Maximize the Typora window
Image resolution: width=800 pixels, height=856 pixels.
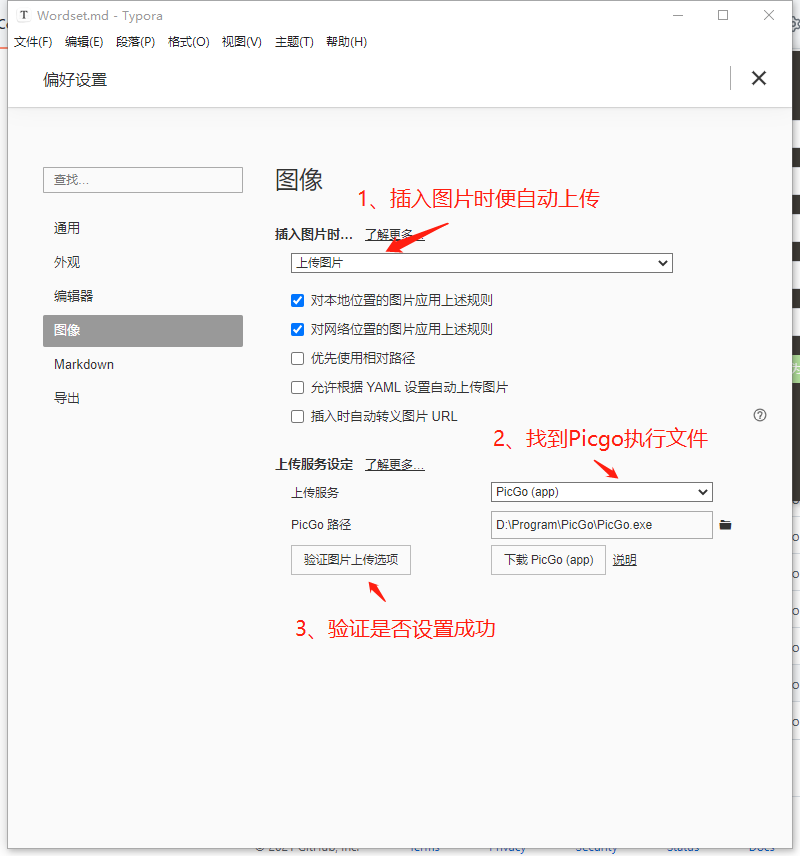coord(723,15)
